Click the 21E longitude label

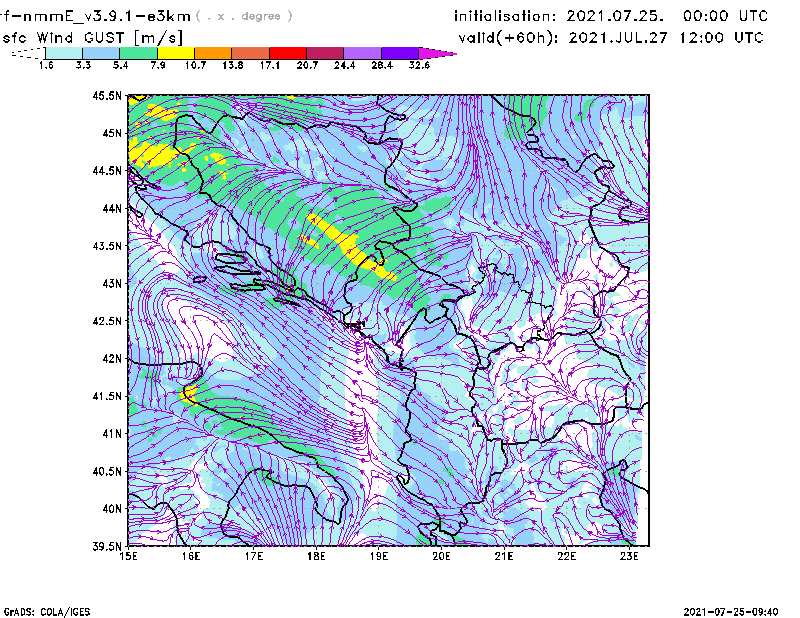(504, 556)
